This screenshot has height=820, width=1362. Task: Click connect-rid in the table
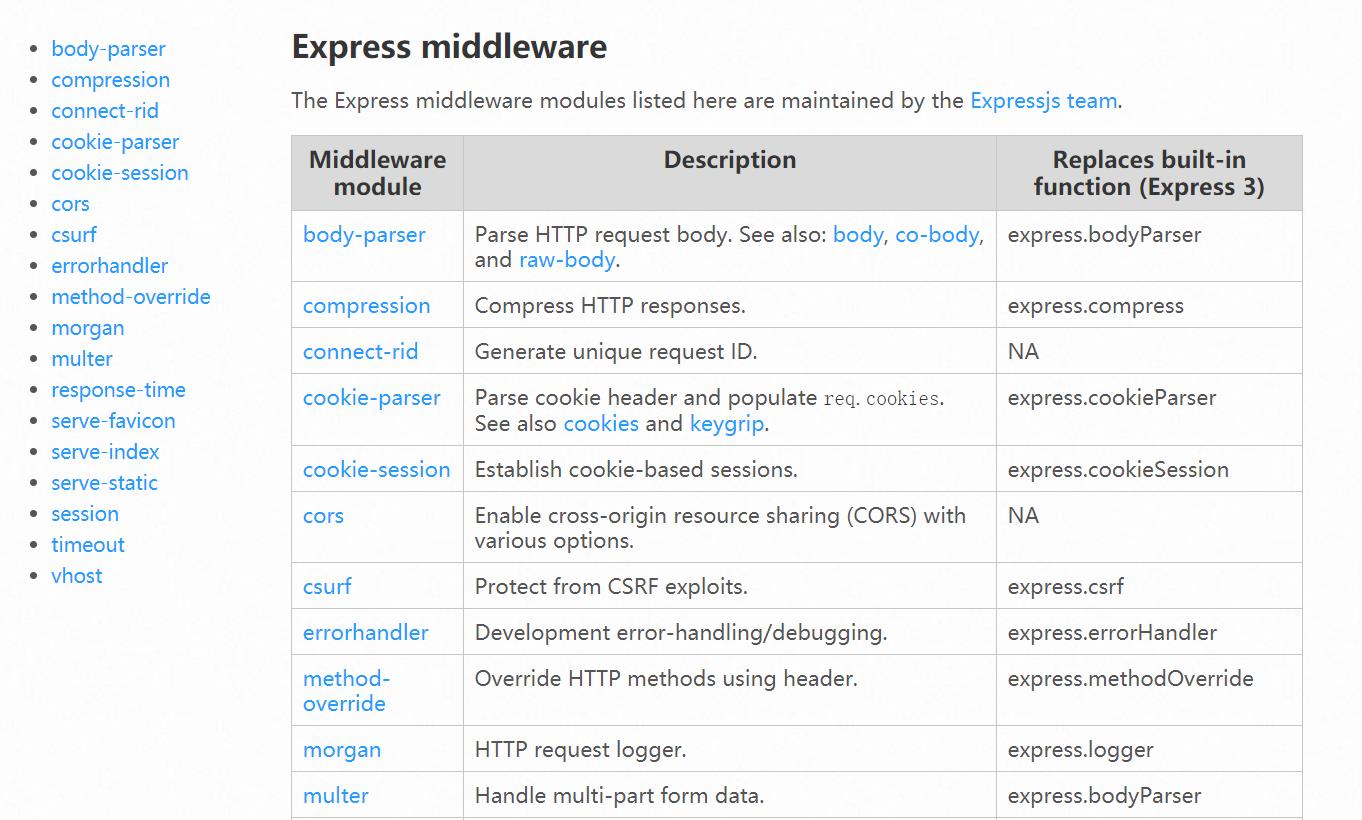point(361,352)
